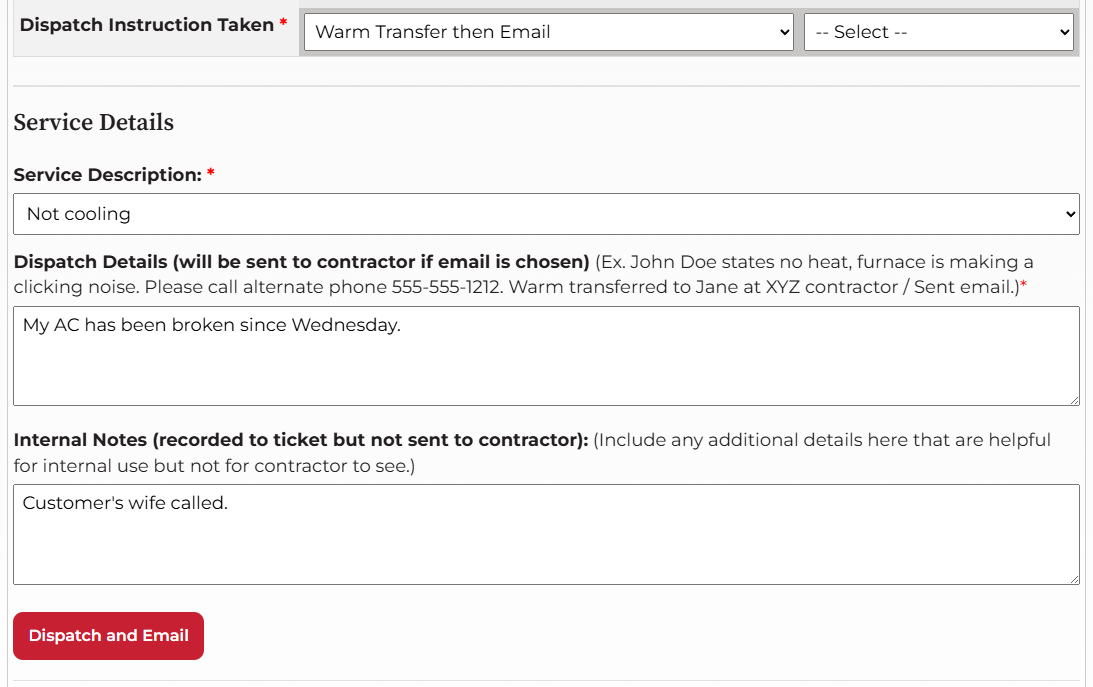Click the "Service Details" heading

pyautogui.click(x=94, y=123)
